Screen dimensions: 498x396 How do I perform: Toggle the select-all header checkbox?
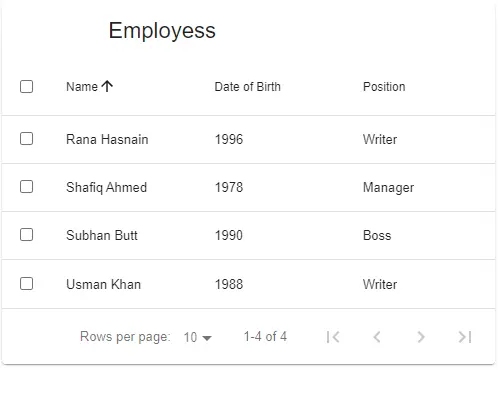[x=26, y=86]
